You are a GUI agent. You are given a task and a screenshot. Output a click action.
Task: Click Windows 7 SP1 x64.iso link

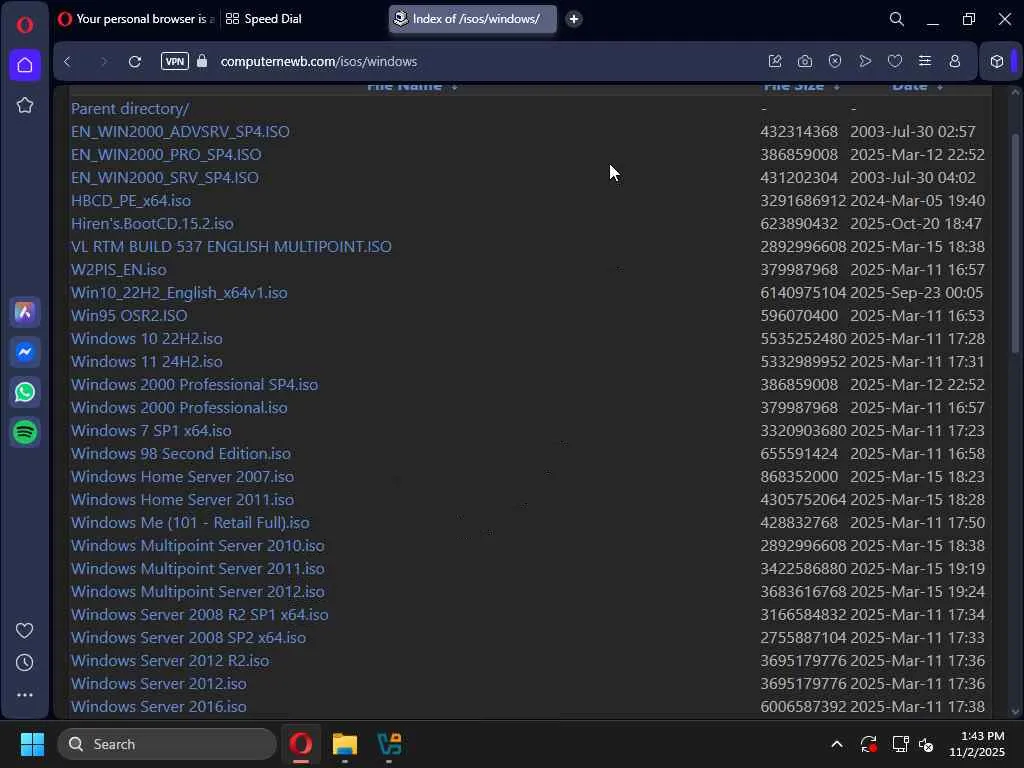(151, 430)
